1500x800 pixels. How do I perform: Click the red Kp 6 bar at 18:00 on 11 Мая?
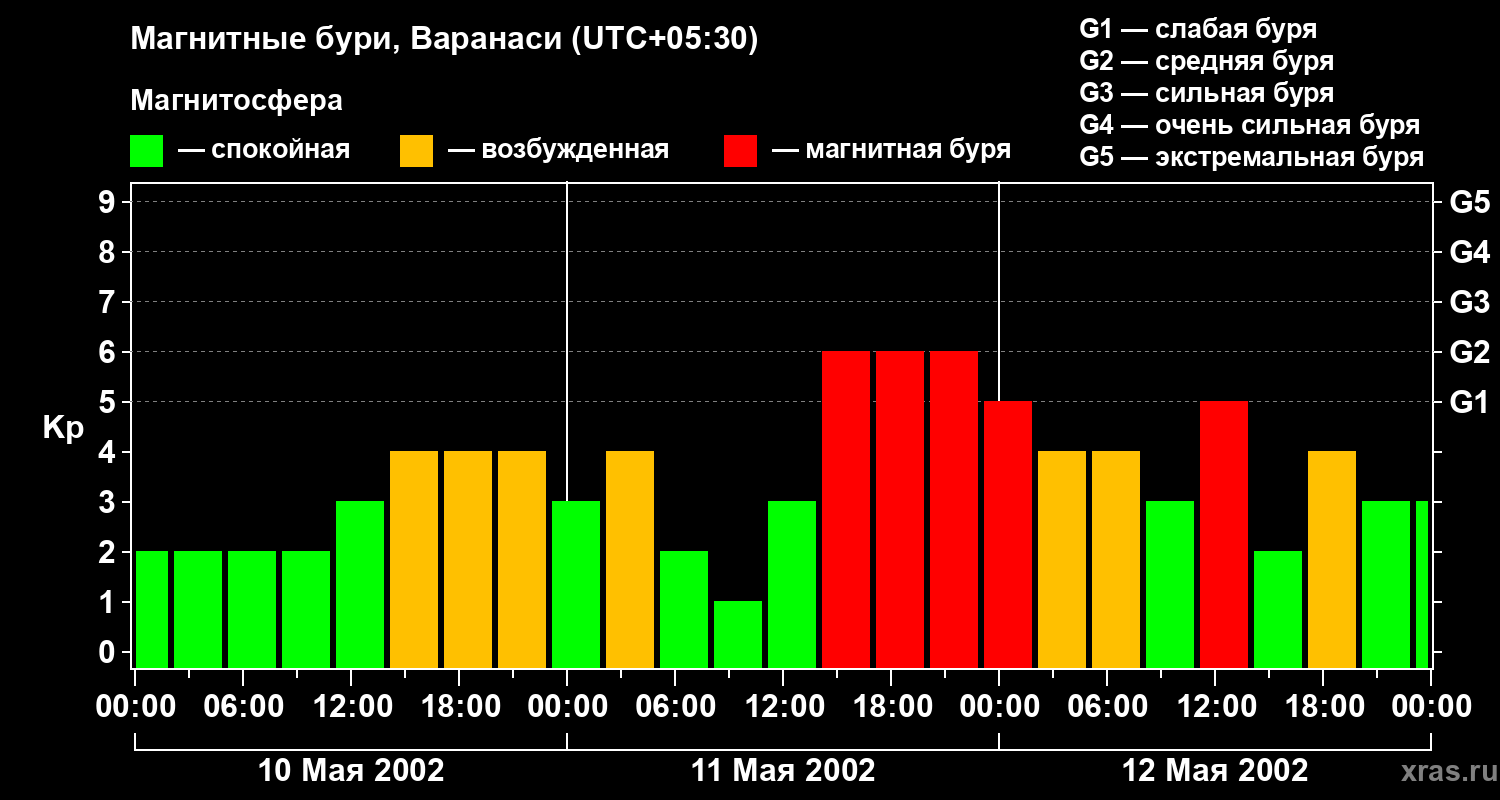[900, 509]
